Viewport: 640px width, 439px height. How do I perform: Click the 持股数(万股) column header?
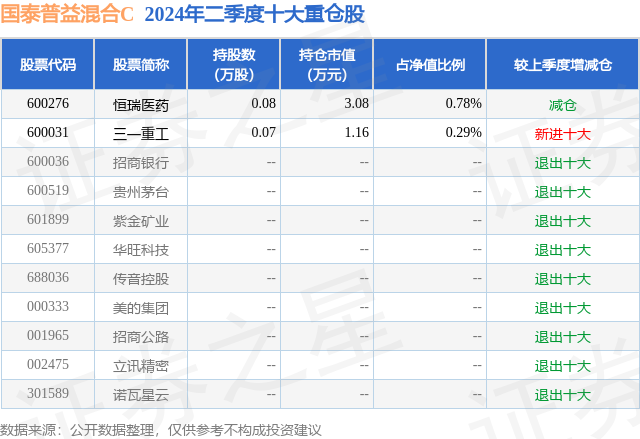[x=234, y=64]
